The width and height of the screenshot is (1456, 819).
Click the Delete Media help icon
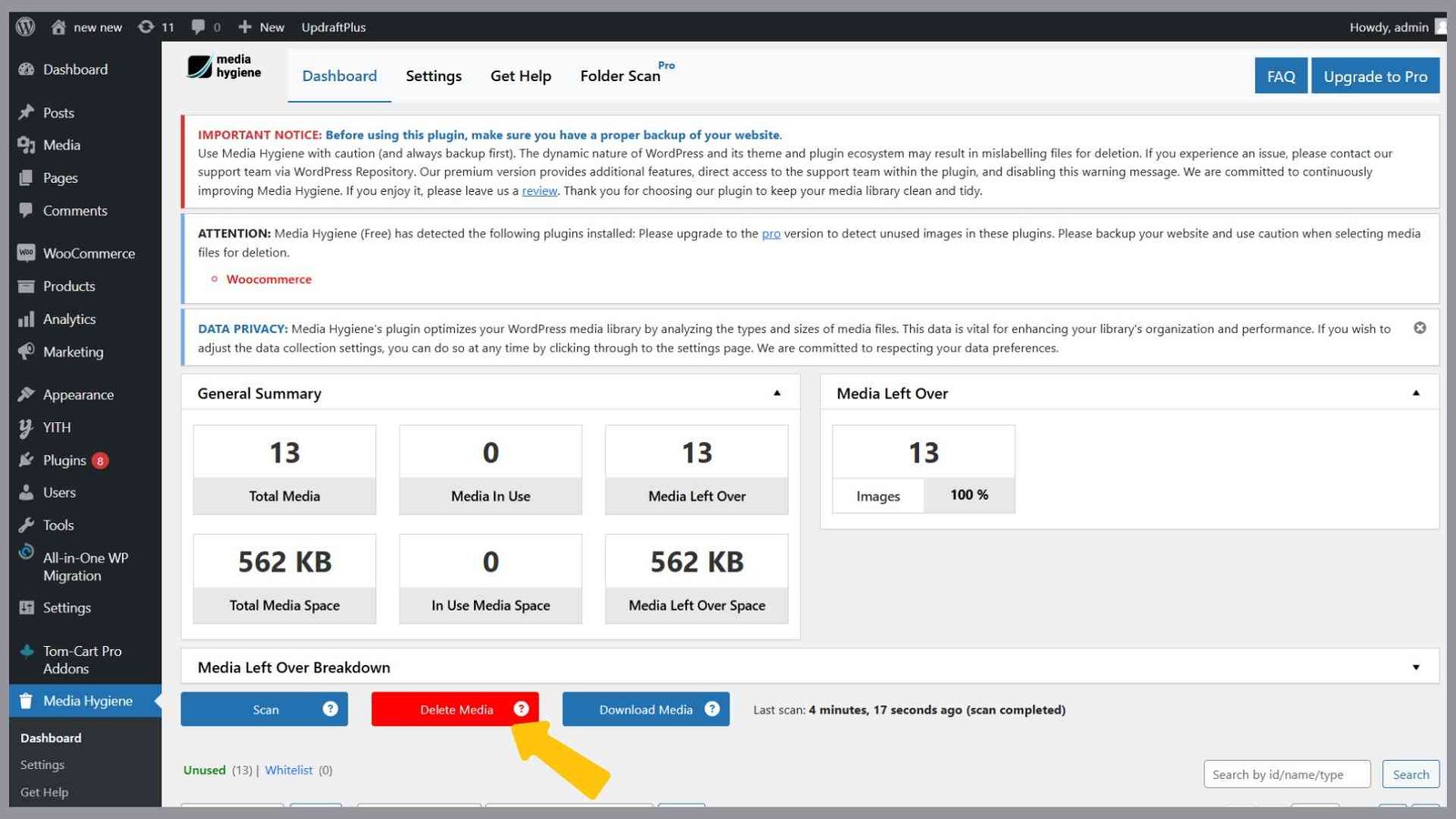pos(521,708)
